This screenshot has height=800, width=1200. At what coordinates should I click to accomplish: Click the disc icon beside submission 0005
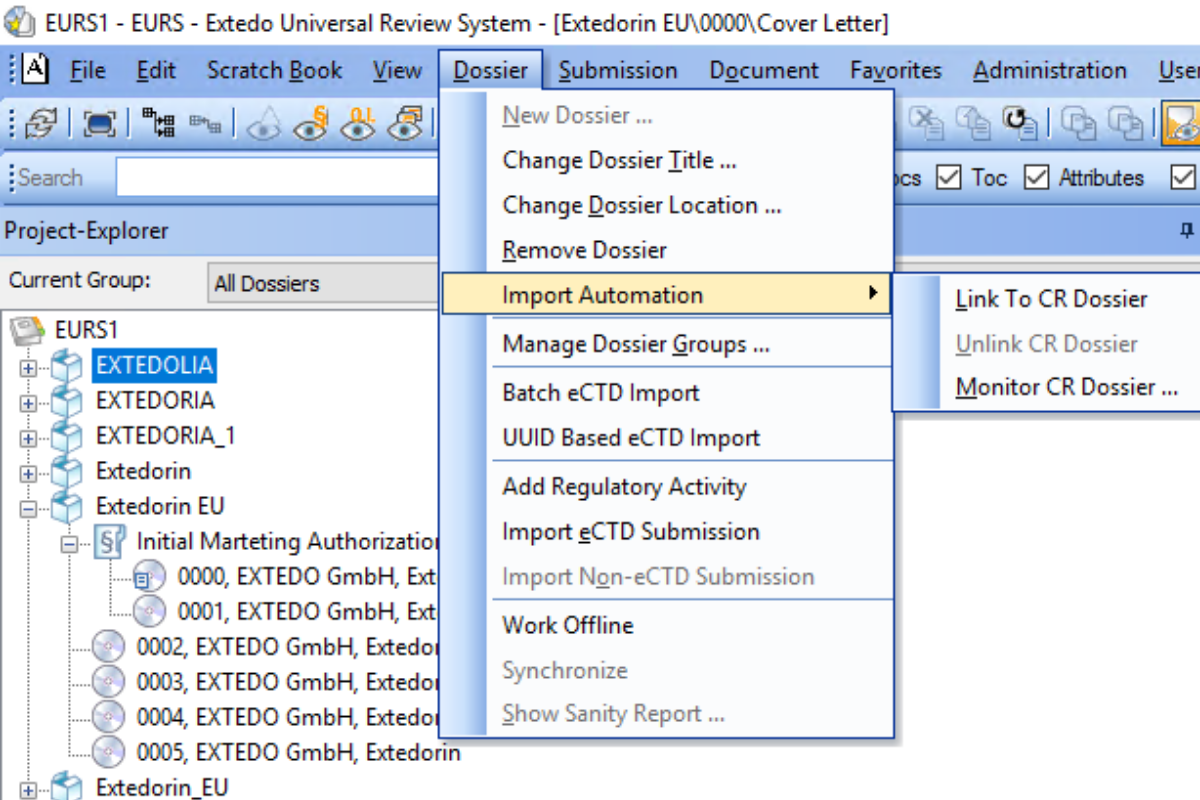[x=108, y=753]
